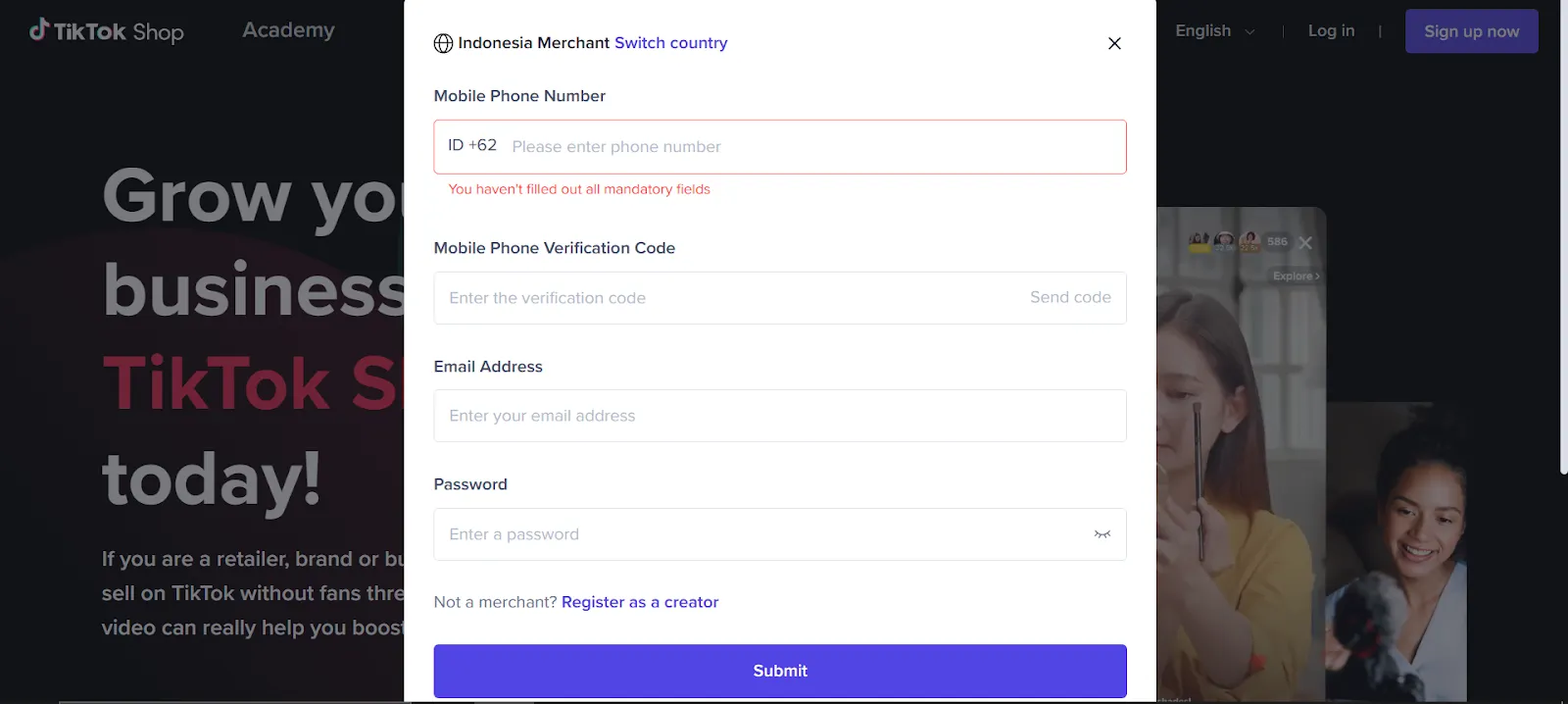The image size is (1568, 704).
Task: Expand the English language dropdown
Action: (1214, 31)
